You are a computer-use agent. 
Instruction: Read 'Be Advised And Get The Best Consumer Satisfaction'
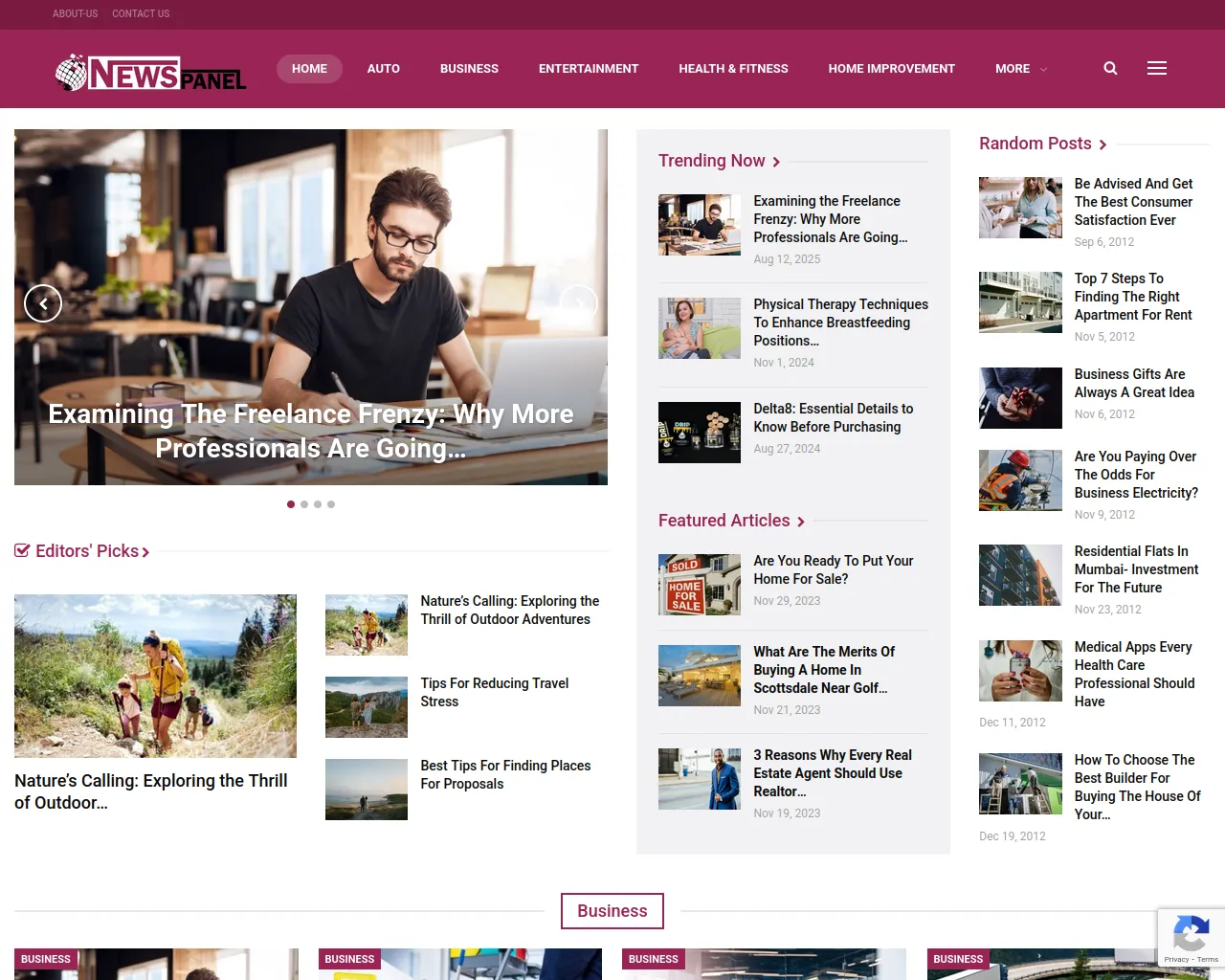coord(1134,202)
